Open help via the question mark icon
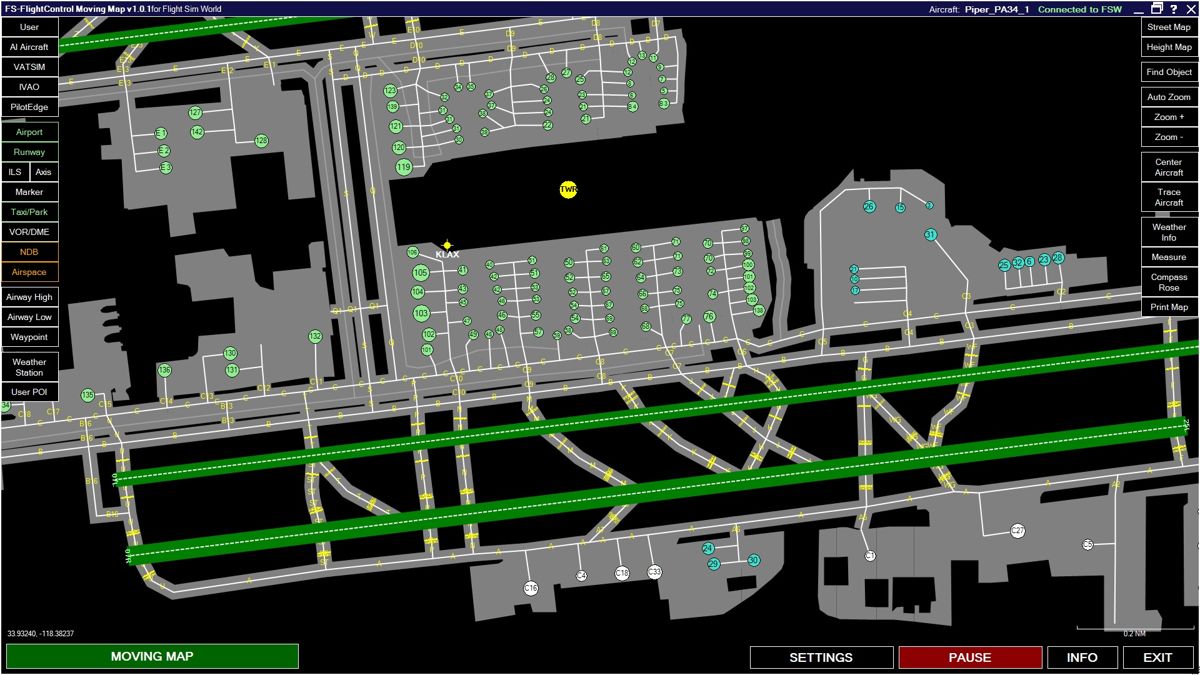This screenshot has width=1200, height=675. [1173, 9]
